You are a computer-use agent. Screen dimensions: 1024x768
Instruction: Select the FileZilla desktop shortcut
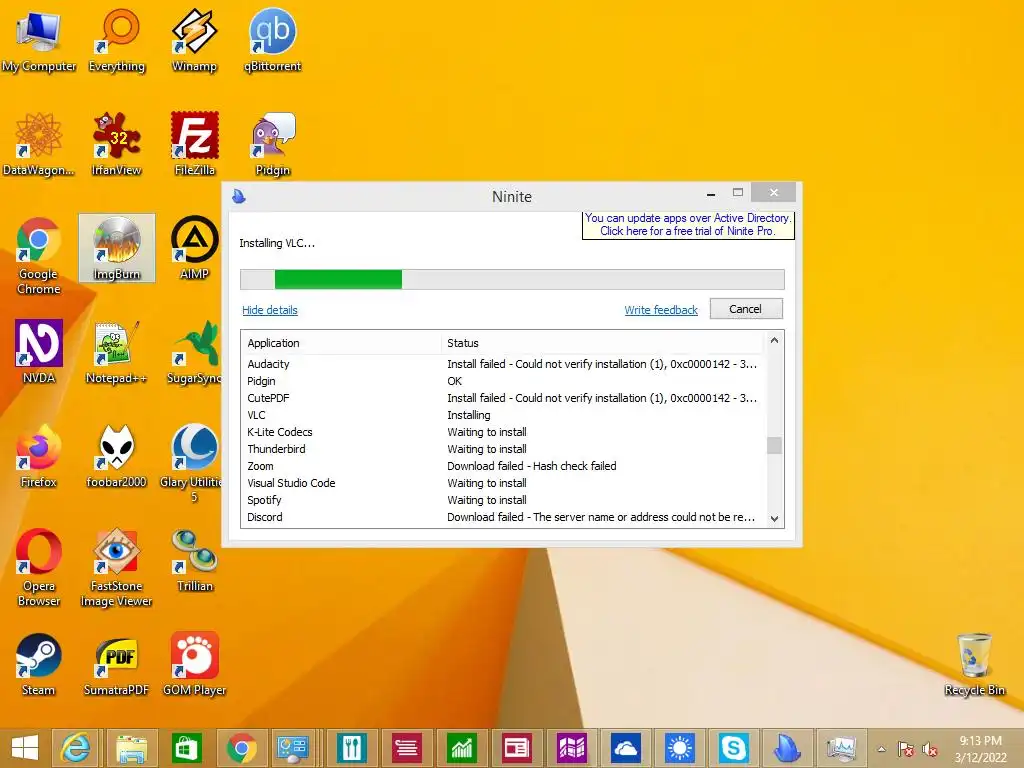pyautogui.click(x=194, y=144)
